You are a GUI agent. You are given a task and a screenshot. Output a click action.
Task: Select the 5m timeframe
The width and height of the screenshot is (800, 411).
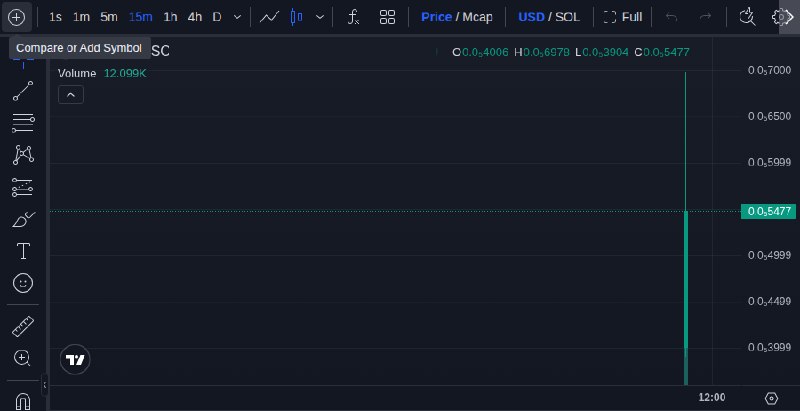coord(109,17)
